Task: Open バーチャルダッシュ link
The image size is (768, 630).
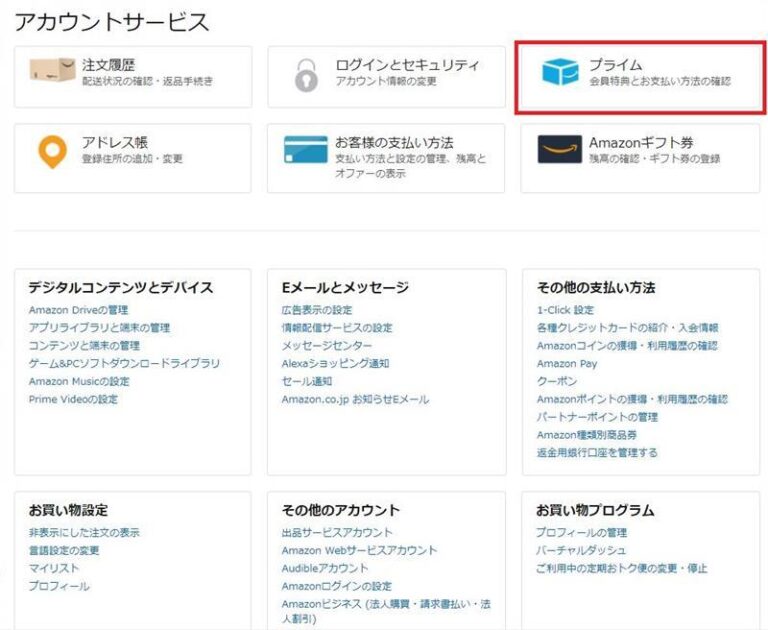Action: tap(581, 550)
